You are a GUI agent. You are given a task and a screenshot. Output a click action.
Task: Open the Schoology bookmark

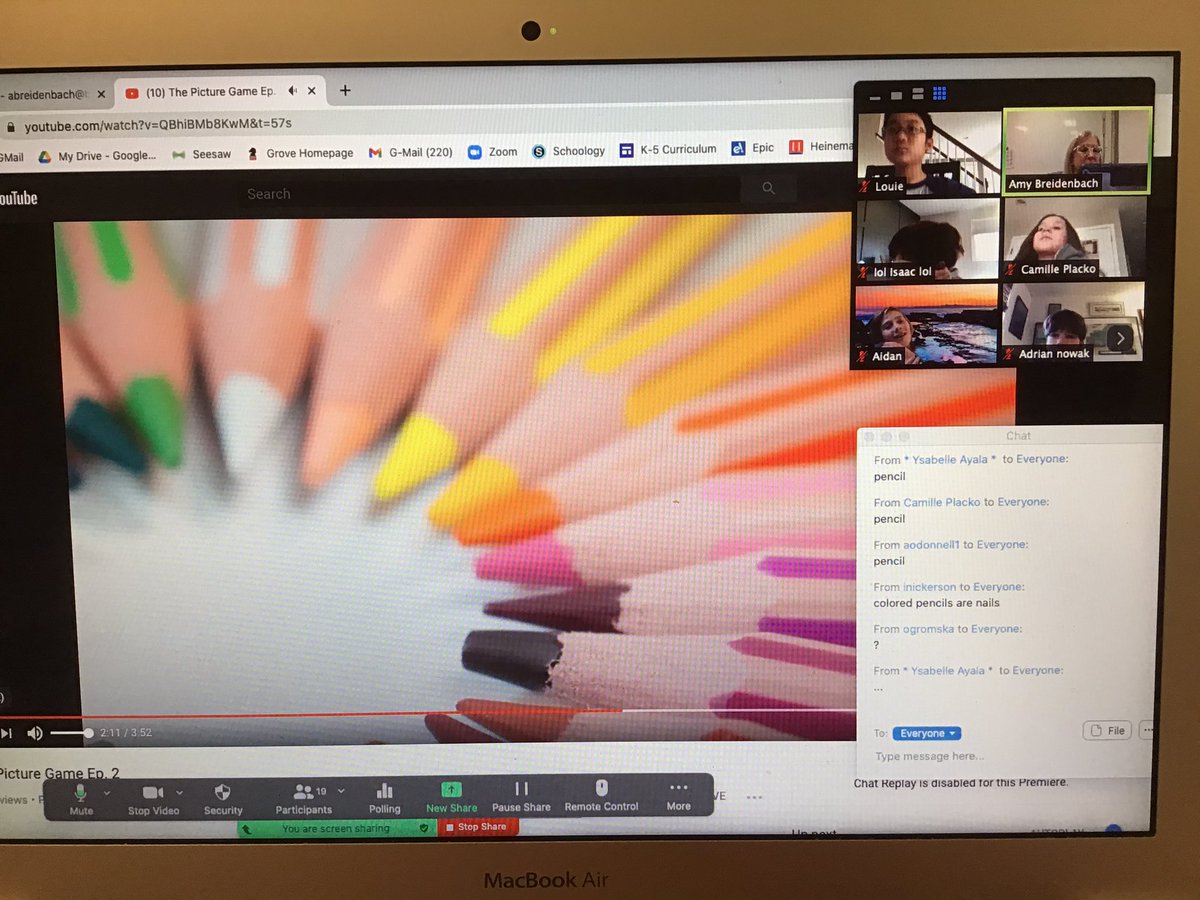point(569,151)
